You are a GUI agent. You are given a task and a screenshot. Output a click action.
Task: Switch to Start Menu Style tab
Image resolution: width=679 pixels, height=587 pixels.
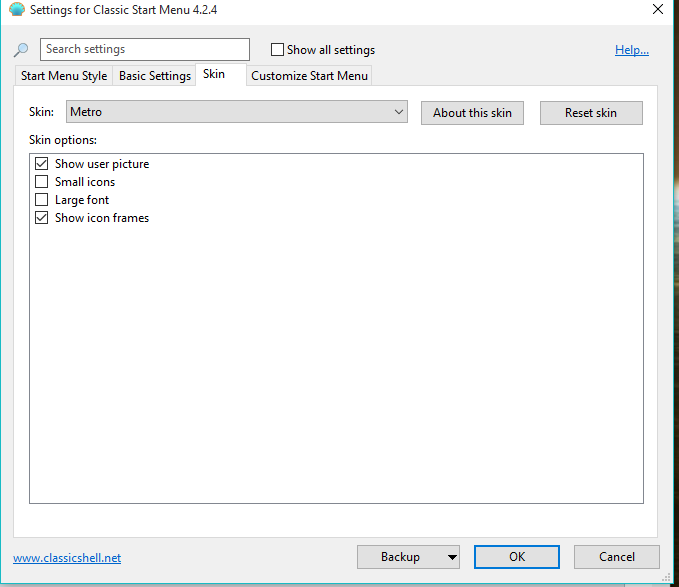[64, 76]
